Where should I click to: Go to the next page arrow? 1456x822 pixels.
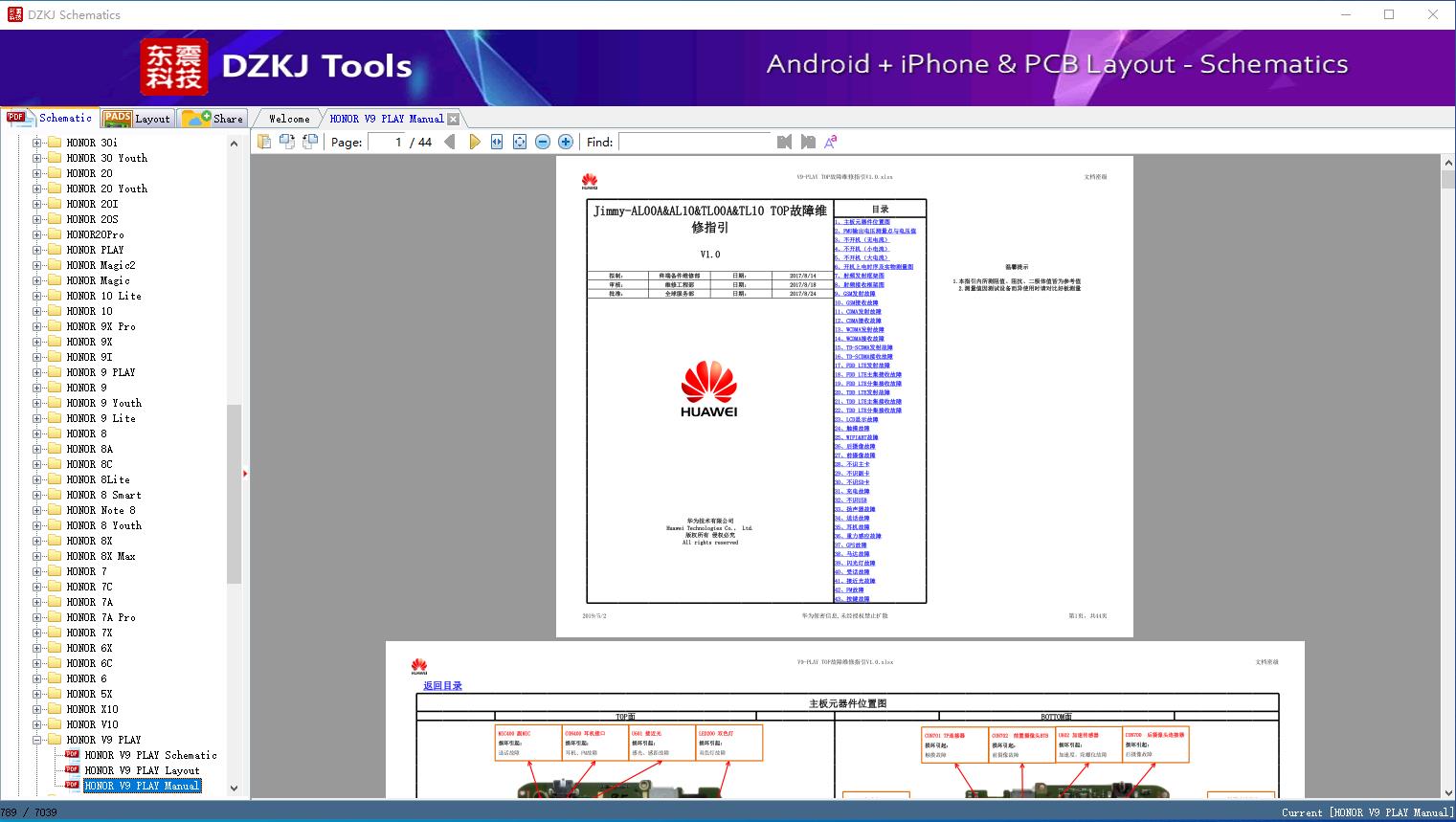click(475, 142)
